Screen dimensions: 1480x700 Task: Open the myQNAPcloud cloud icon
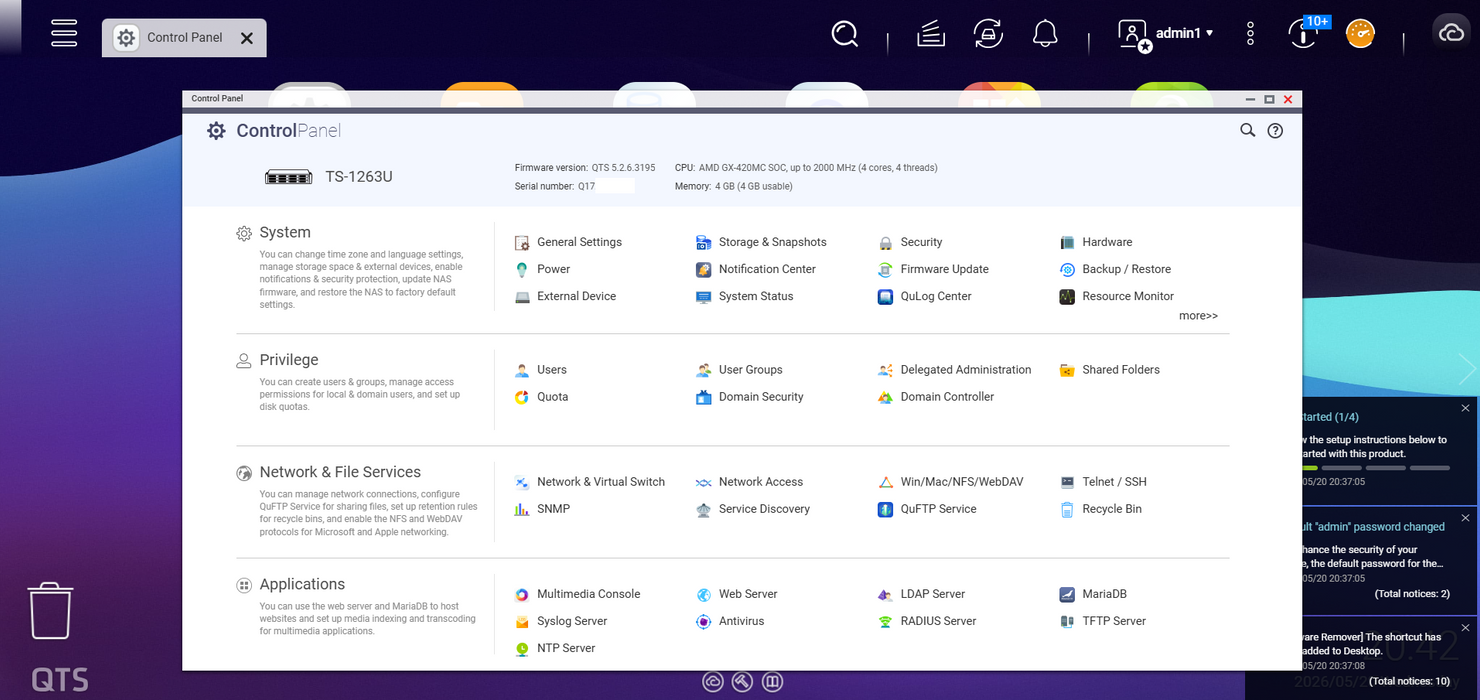pyautogui.click(x=1451, y=33)
